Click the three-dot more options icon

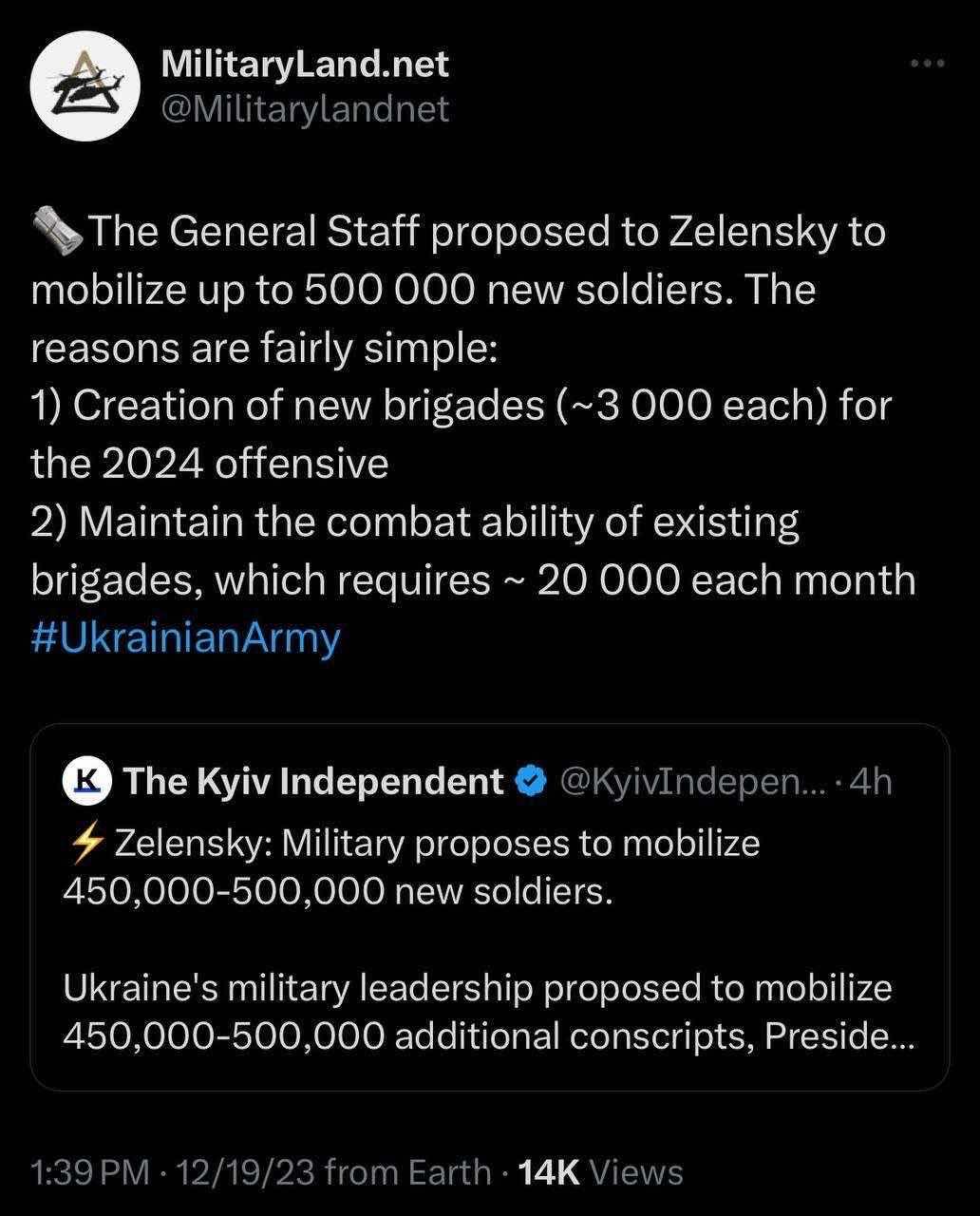927,64
